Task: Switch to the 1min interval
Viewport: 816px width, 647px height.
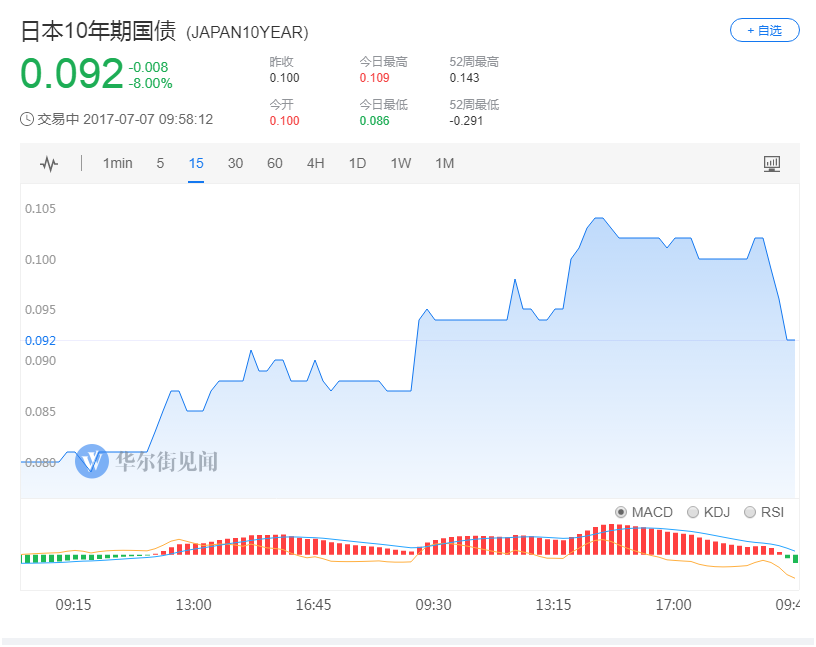Action: [x=117, y=162]
